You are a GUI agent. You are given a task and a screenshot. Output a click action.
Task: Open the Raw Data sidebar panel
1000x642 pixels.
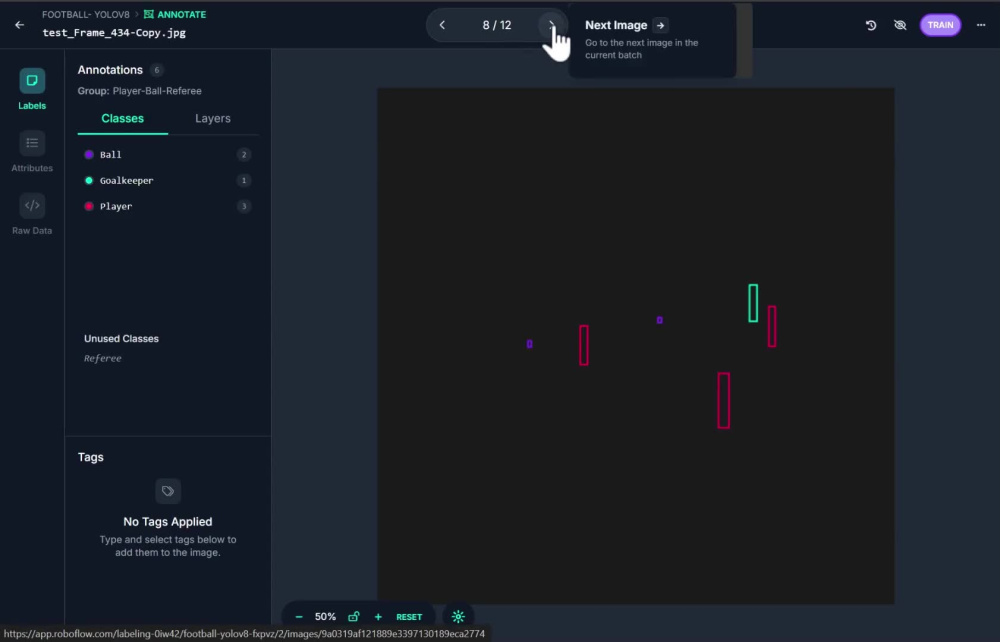pyautogui.click(x=32, y=214)
